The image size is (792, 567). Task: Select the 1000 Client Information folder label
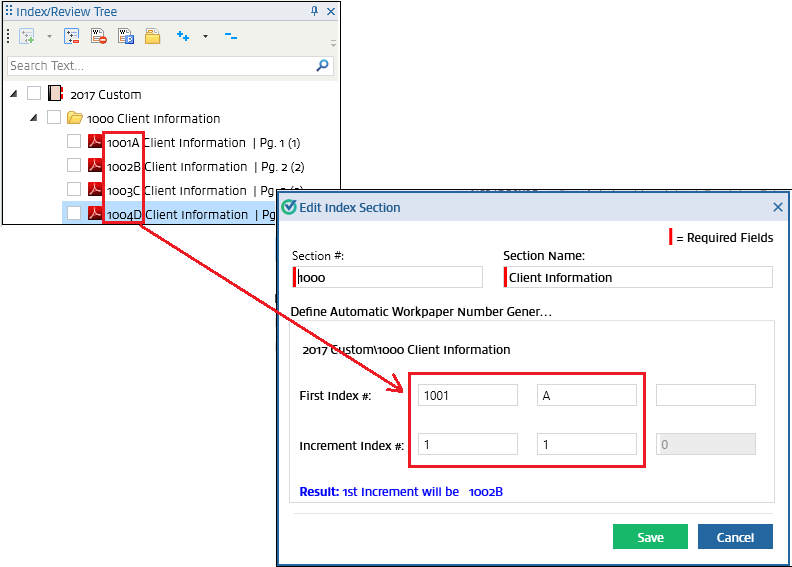pos(154,119)
